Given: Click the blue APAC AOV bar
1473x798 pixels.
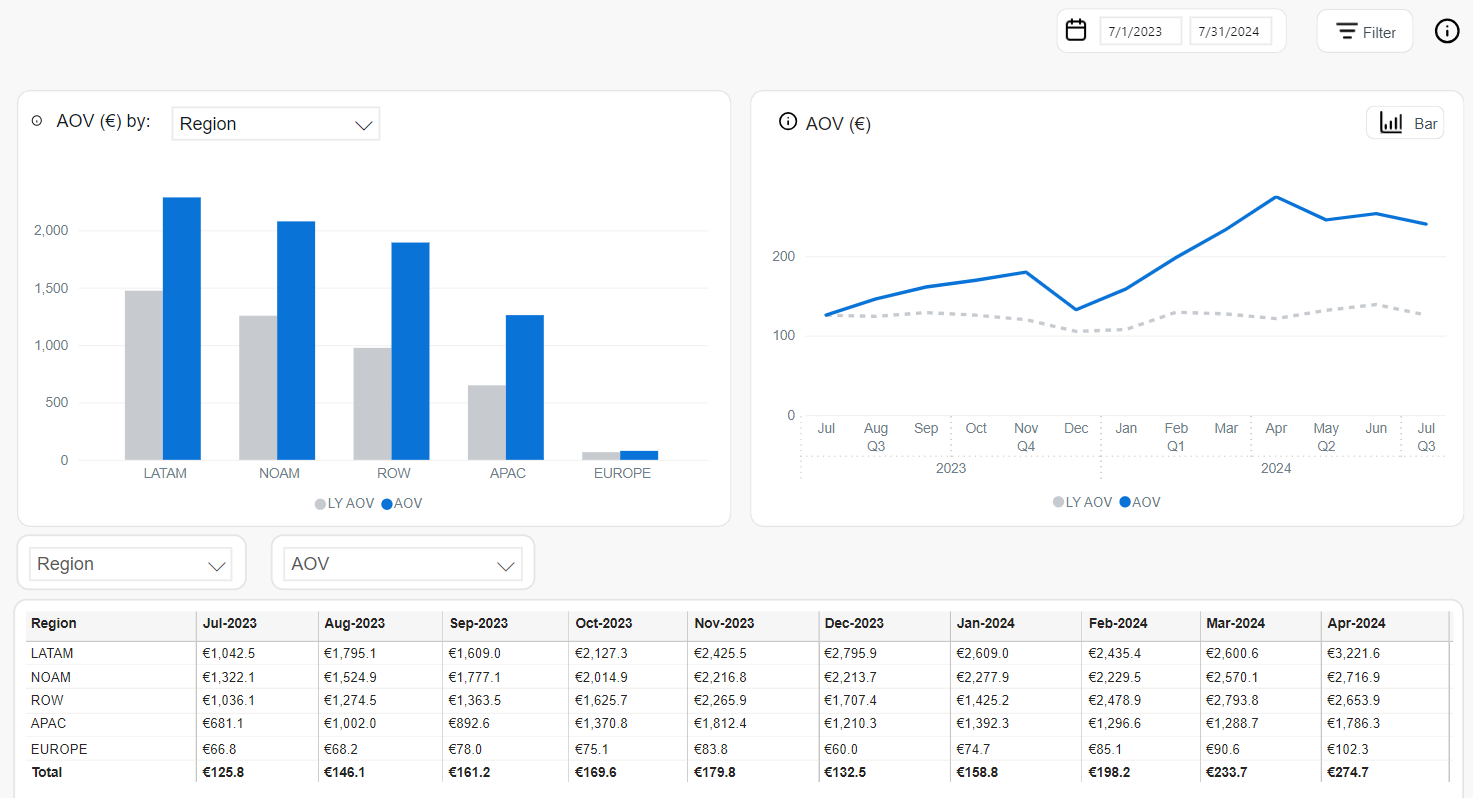Looking at the screenshot, I should pyautogui.click(x=525, y=388).
